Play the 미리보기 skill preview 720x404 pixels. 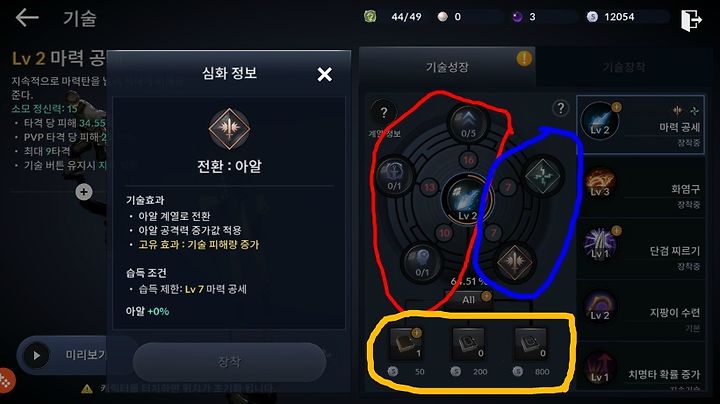point(36,355)
